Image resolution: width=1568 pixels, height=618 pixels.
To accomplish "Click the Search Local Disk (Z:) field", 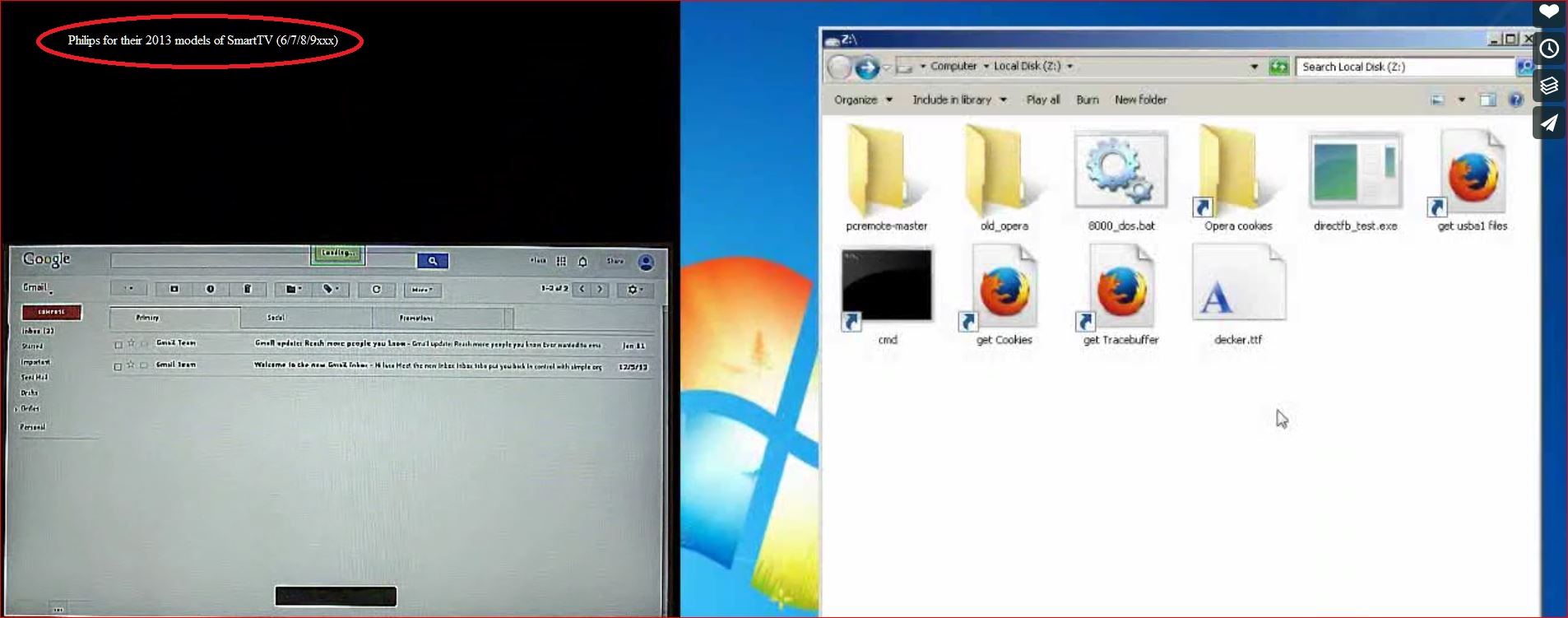I will point(1403,67).
